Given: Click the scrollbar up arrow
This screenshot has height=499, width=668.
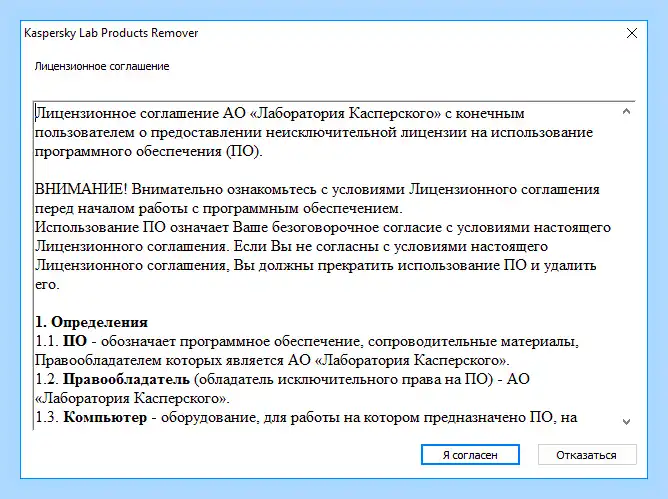Looking at the screenshot, I should tap(626, 112).
